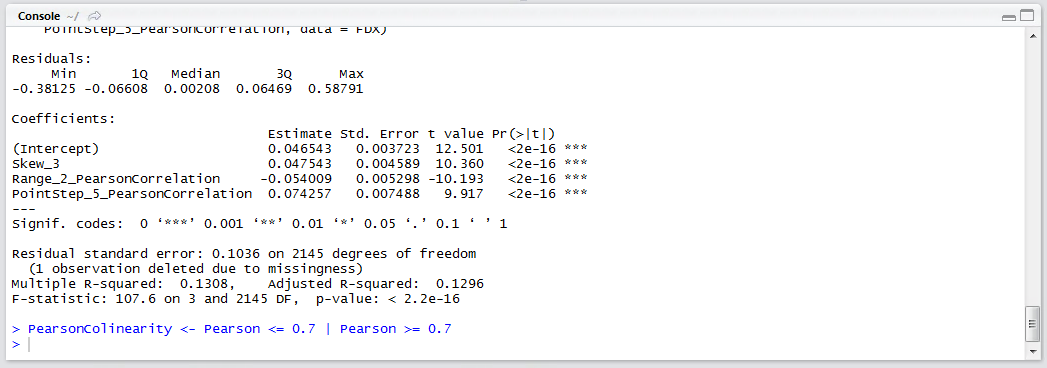
Task: Click the 'F-statistic: 107.6' line
Action: pyautogui.click(x=236, y=299)
